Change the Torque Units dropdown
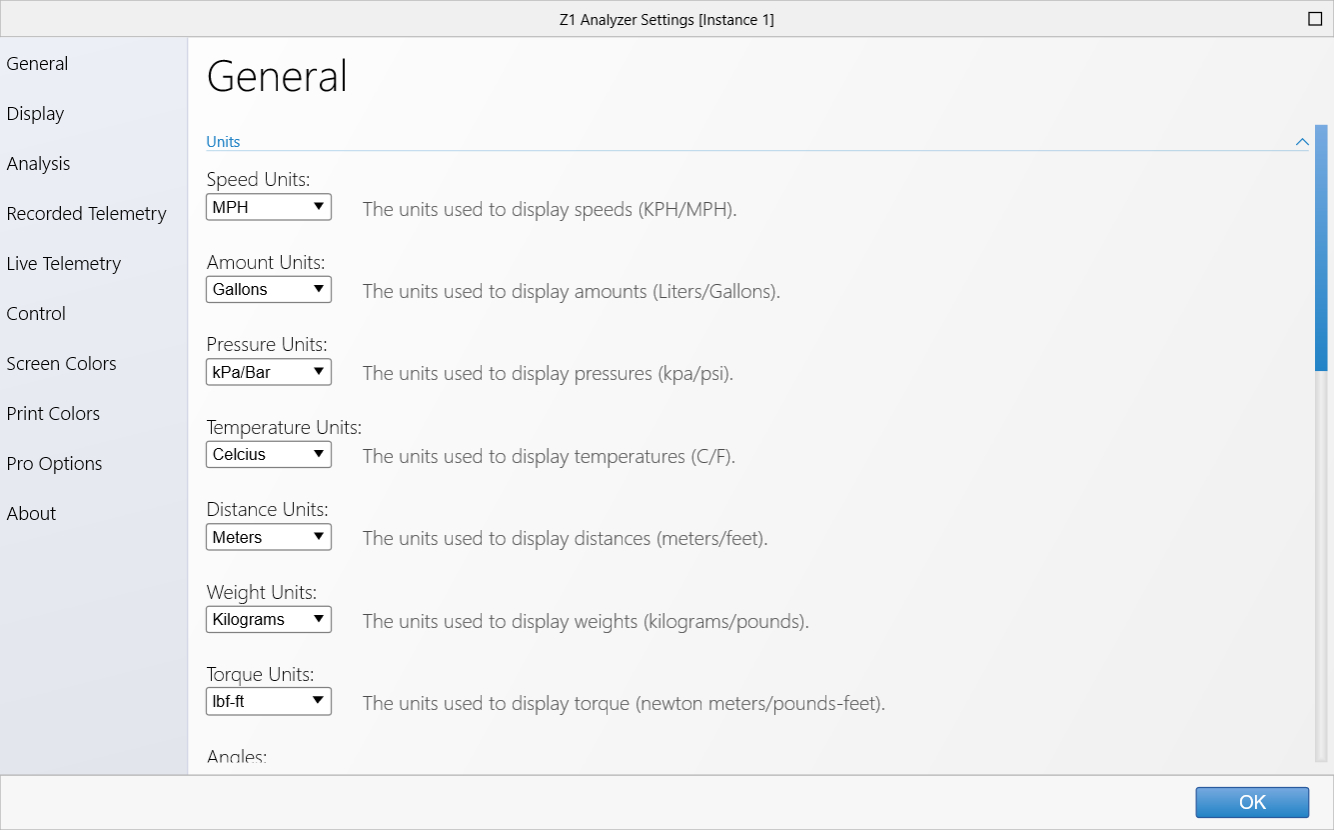1334x830 pixels. click(x=269, y=702)
